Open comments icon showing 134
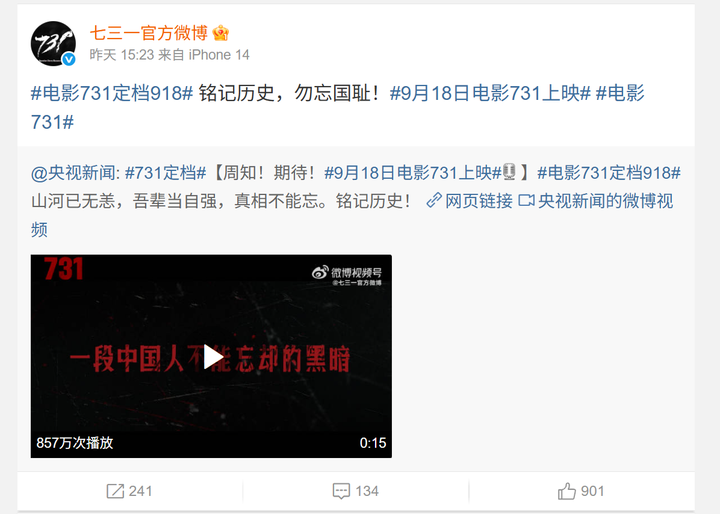720x514 pixels. (341, 491)
